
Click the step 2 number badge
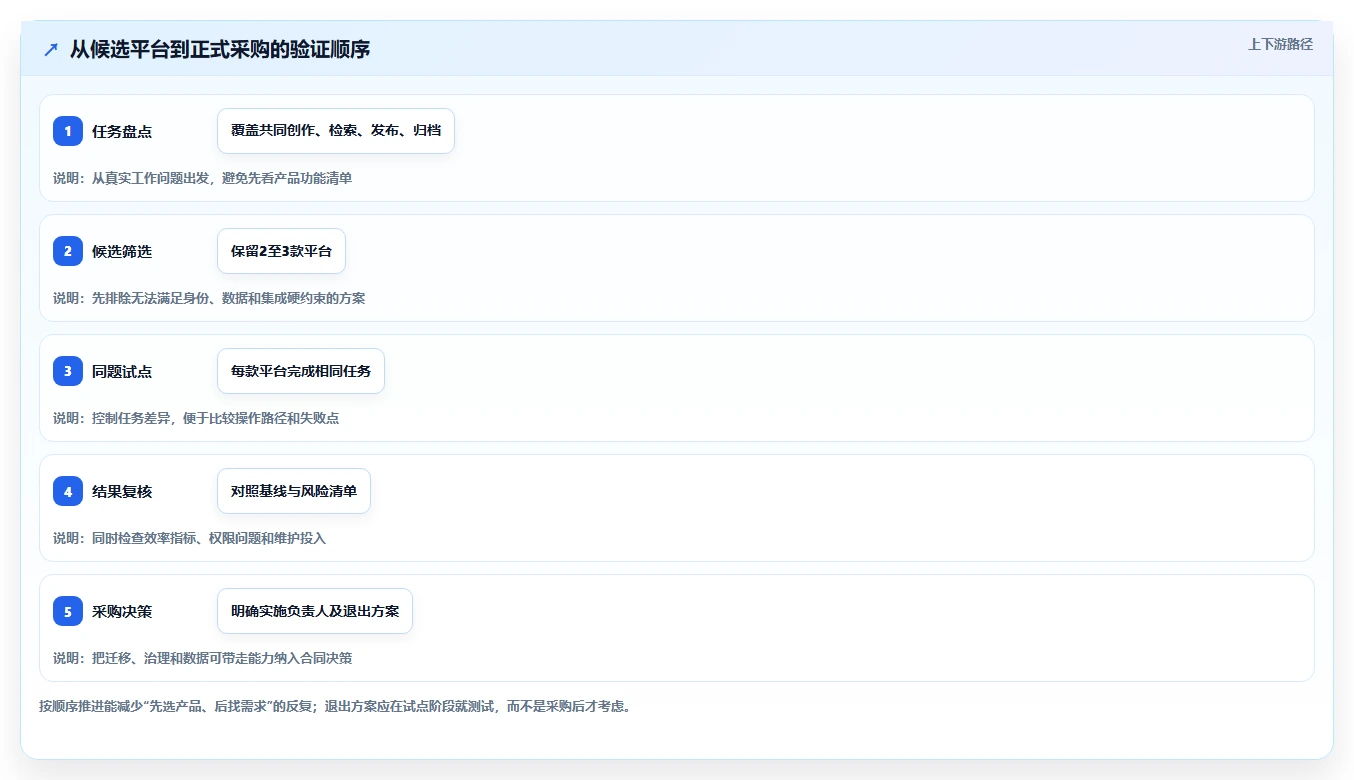coord(68,251)
